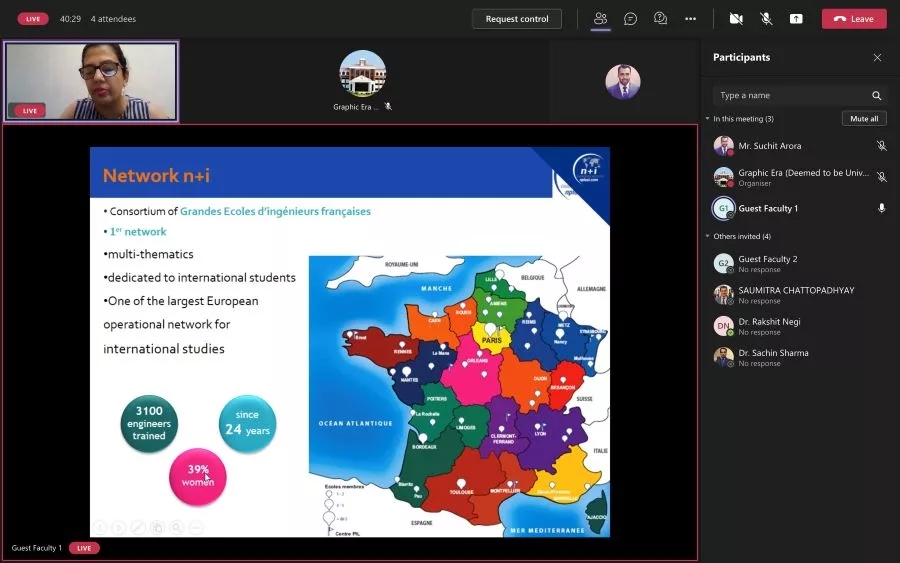Click the Guest Faculty 1 presenter label
The image size is (900, 563).
(37, 548)
